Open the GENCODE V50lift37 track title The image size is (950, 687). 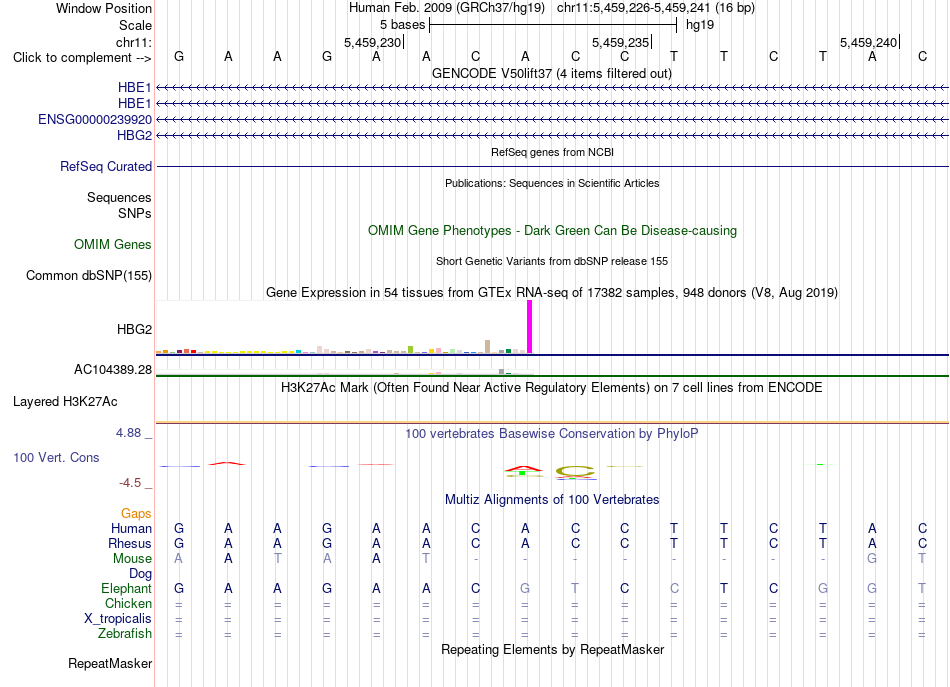click(x=552, y=73)
